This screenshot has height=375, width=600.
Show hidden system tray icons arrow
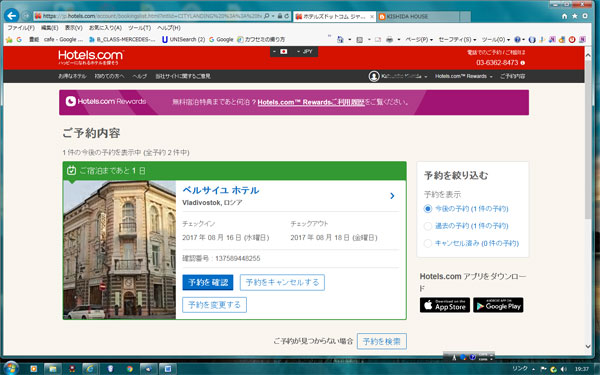tap(533, 369)
